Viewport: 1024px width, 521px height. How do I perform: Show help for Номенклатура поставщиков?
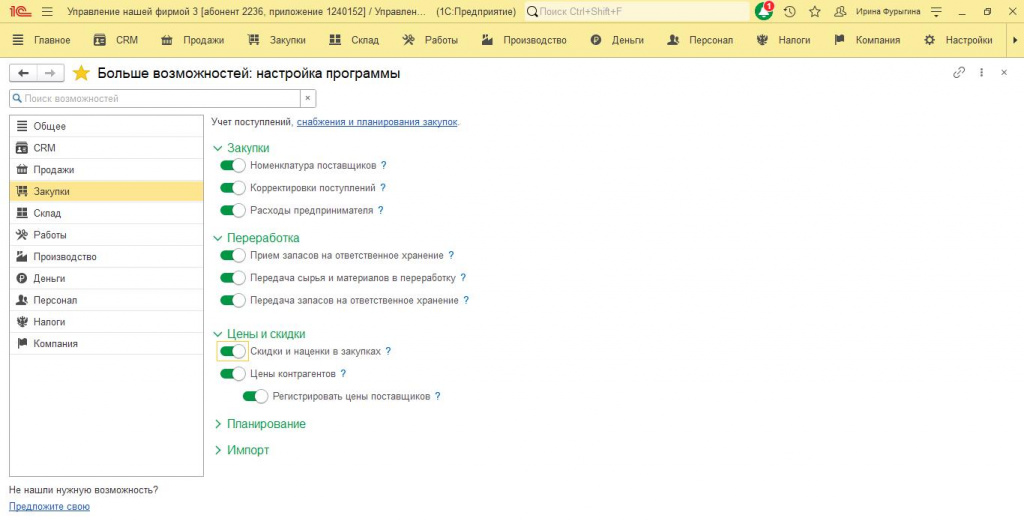click(x=384, y=166)
